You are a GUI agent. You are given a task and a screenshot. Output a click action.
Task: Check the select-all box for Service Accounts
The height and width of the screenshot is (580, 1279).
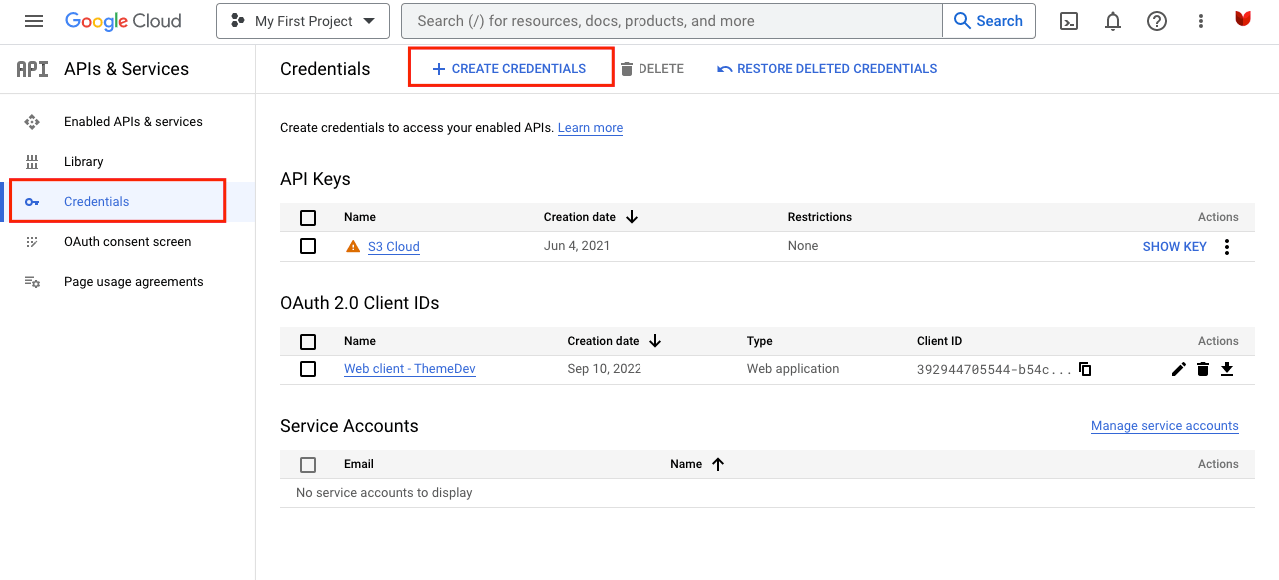click(308, 464)
